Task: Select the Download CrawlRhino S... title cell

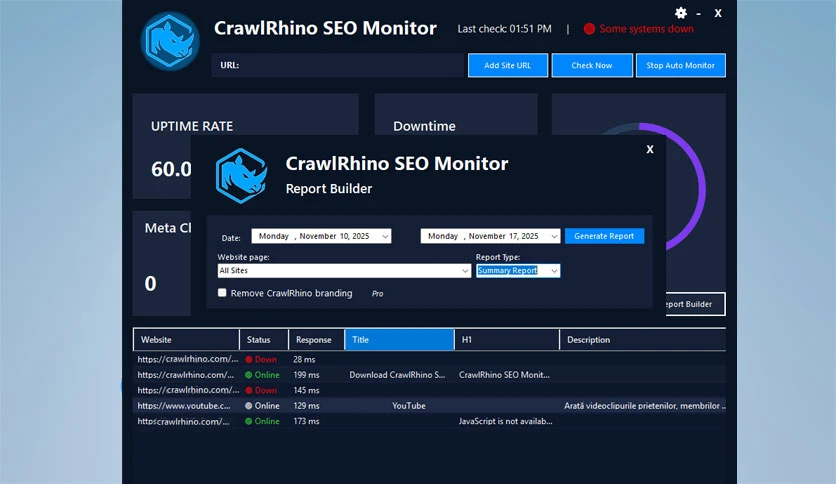Action: pos(397,375)
